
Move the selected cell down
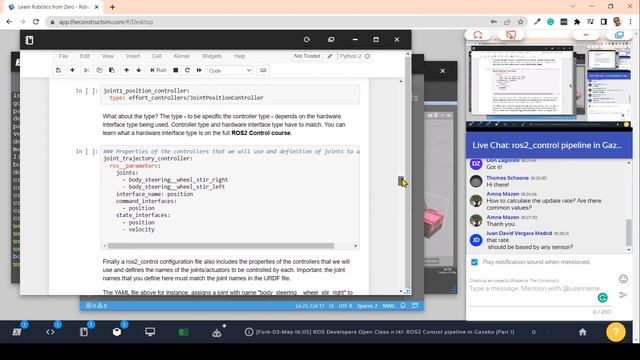pyautogui.click(x=139, y=70)
